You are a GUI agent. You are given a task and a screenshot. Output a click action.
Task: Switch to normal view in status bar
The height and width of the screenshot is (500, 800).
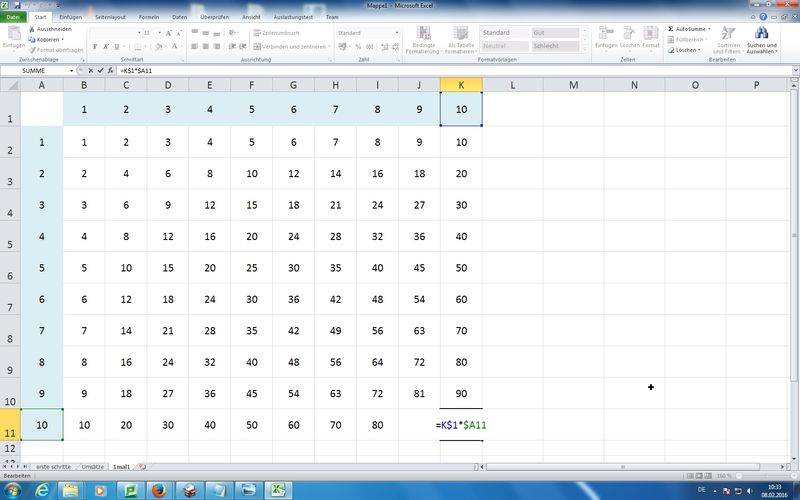coord(690,476)
